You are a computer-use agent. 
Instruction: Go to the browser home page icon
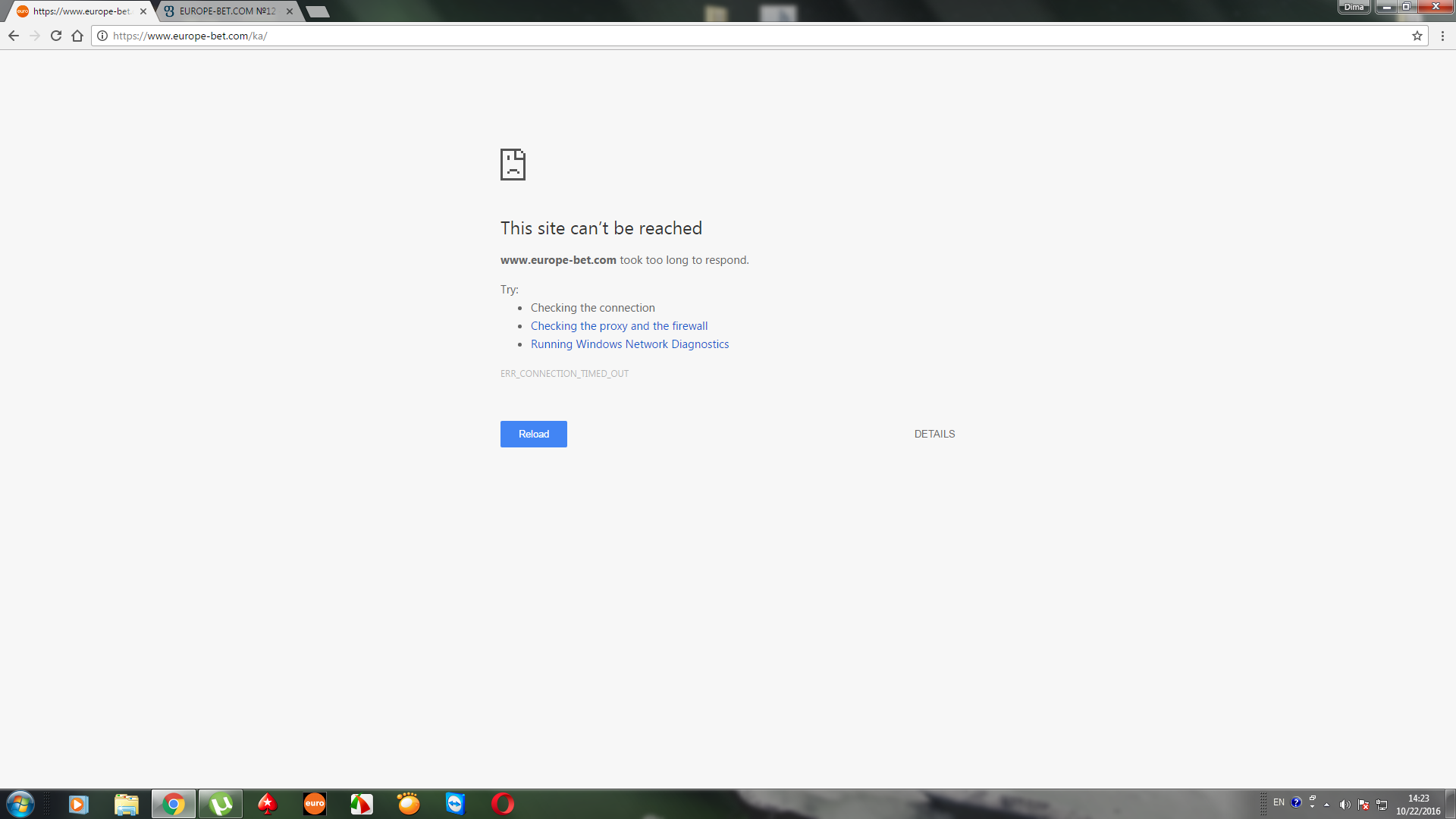[x=77, y=36]
